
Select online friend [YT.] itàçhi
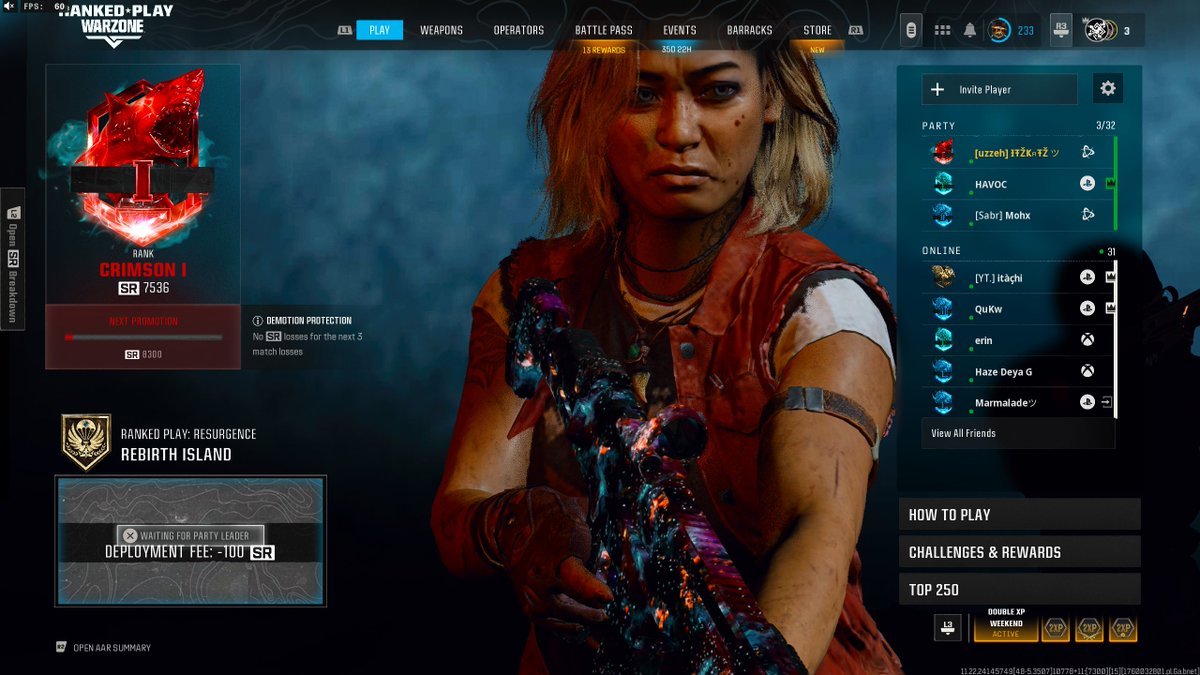pyautogui.click(x=1016, y=278)
